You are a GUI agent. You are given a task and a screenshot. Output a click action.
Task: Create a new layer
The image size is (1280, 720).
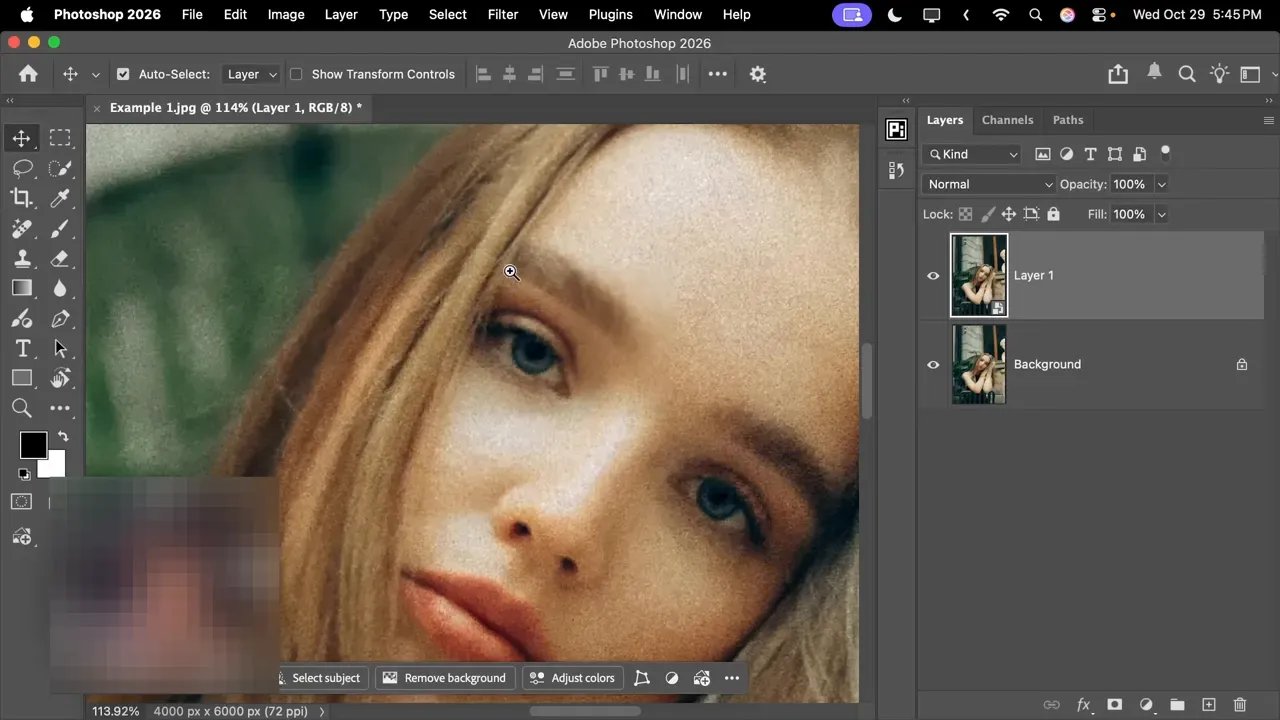pyautogui.click(x=1208, y=704)
